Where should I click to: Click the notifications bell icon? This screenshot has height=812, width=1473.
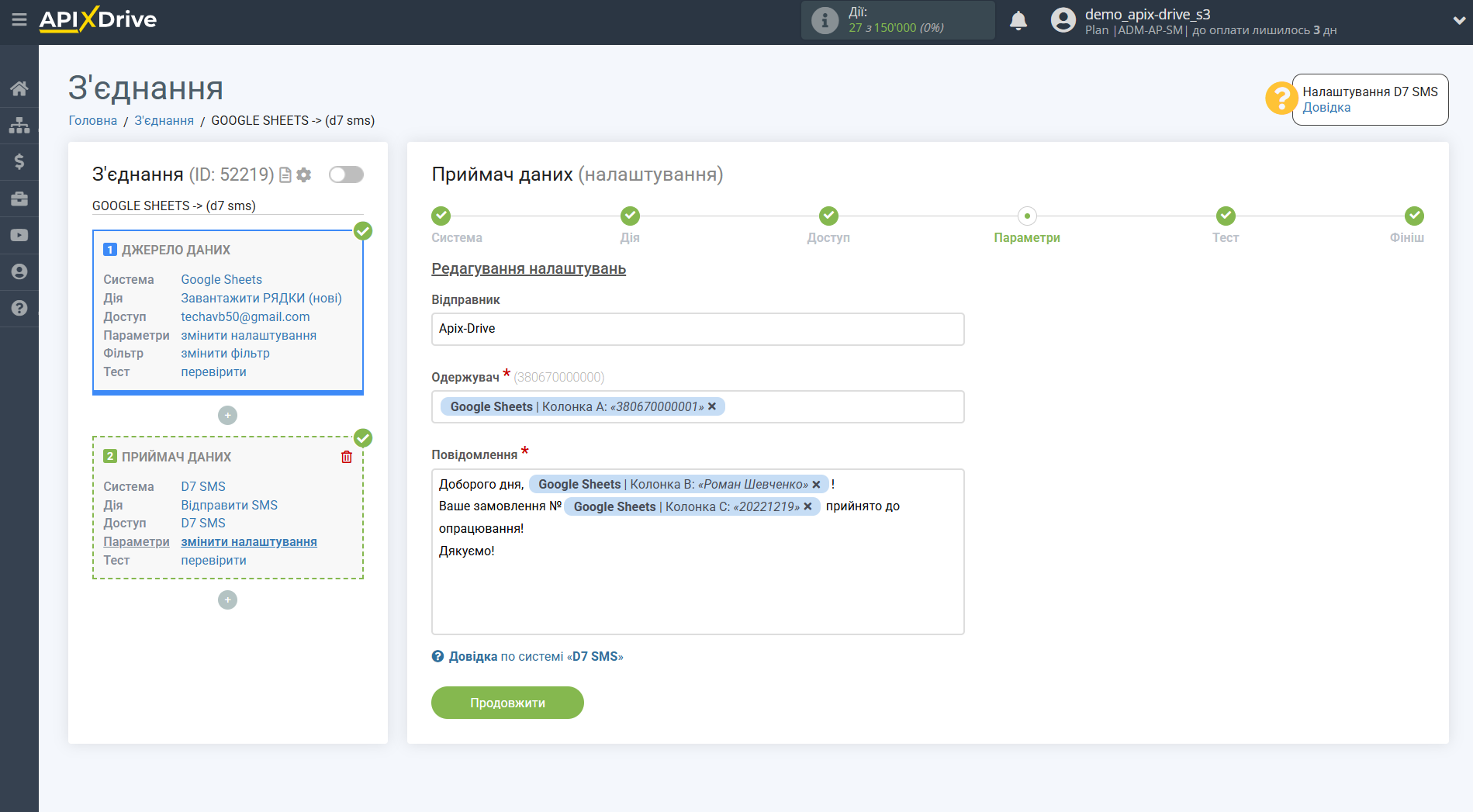1018,21
